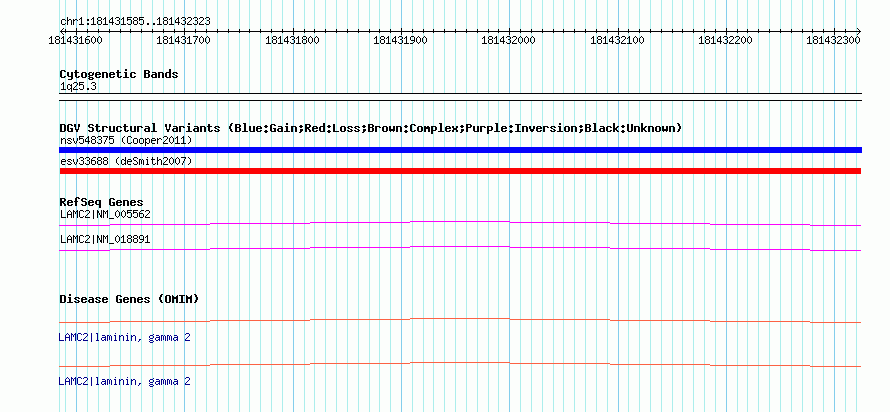
Task: Click the magenta line under LAMC2|NM_018891
Action: (x=460, y=248)
